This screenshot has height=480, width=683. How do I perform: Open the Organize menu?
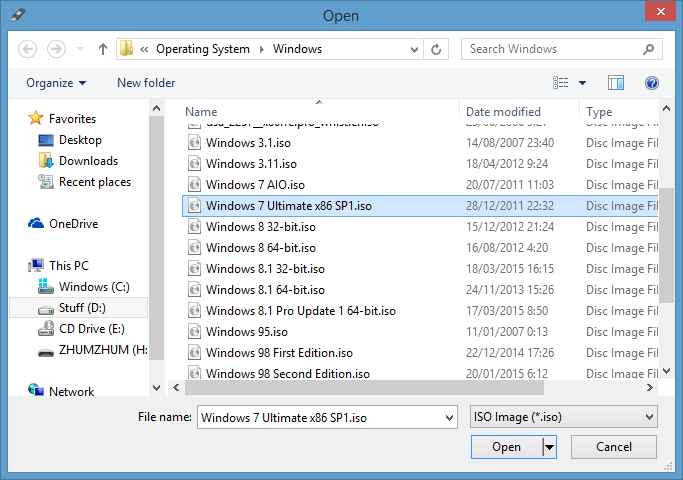pos(56,83)
